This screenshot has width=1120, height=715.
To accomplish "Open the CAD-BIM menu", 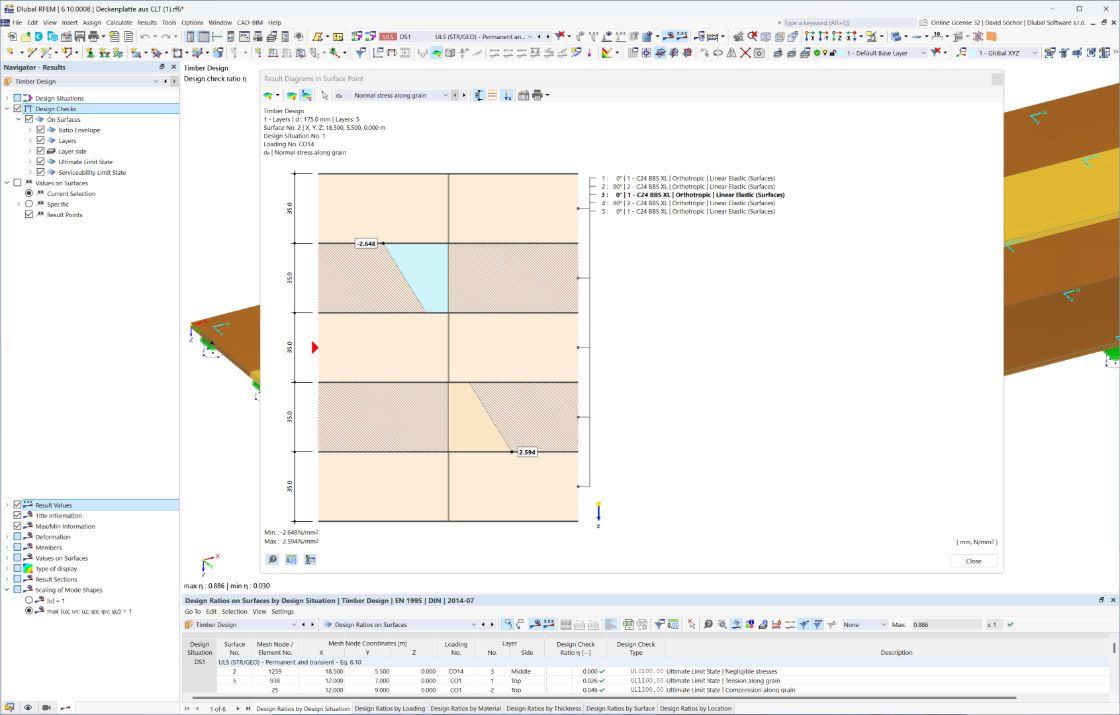I will (x=249, y=23).
